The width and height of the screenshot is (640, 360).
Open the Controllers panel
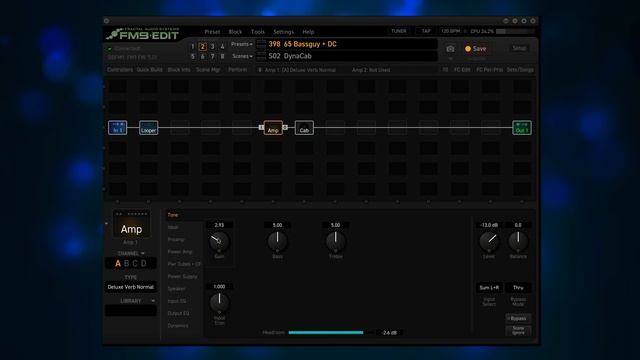[120, 70]
